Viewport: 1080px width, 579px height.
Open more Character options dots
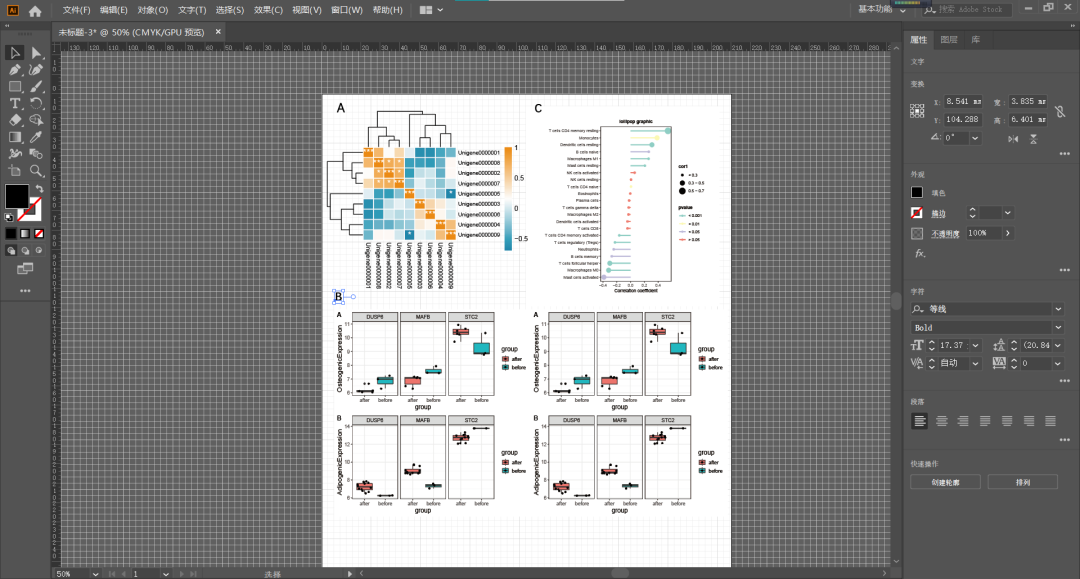pyautogui.click(x=1064, y=380)
